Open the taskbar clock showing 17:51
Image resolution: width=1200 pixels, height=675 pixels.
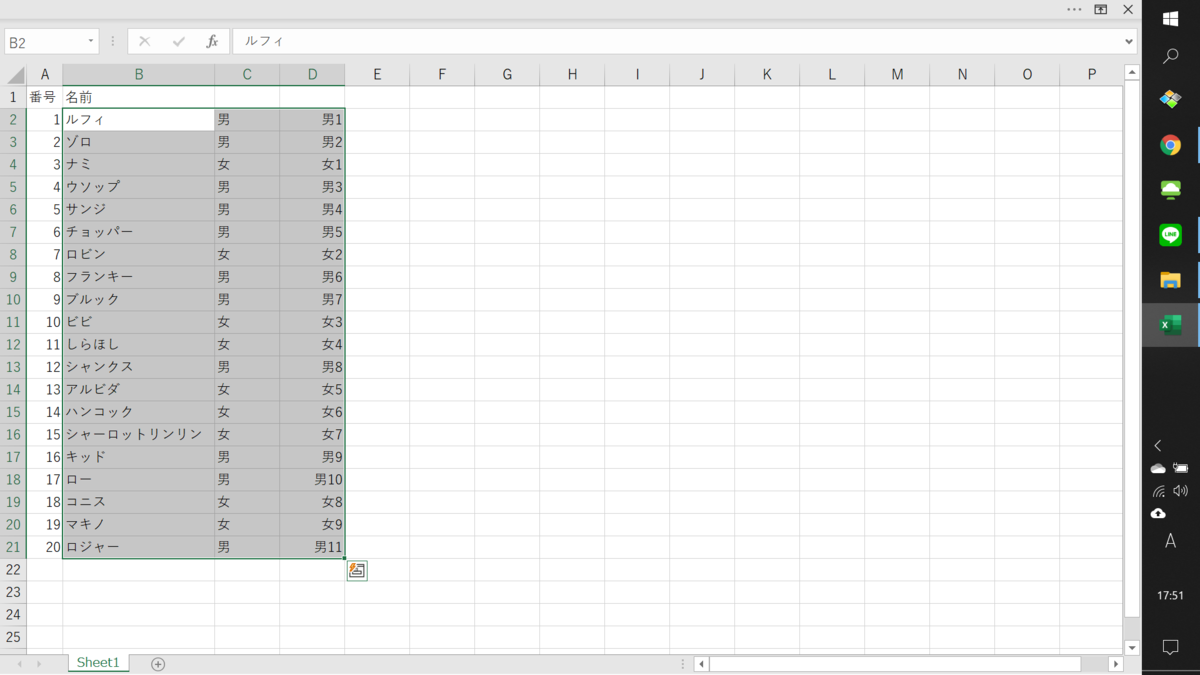tap(1170, 596)
